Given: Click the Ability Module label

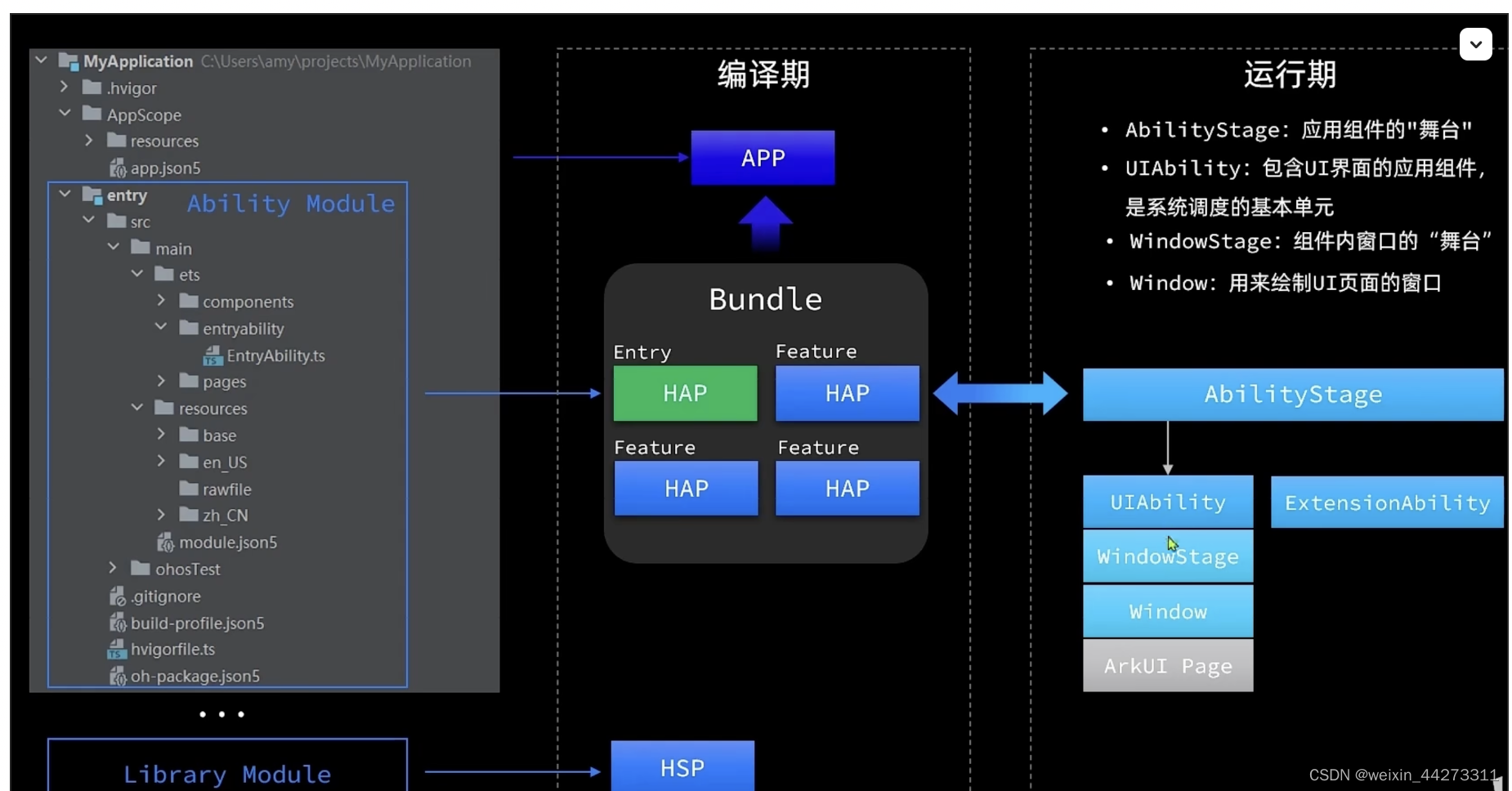Looking at the screenshot, I should click(291, 203).
